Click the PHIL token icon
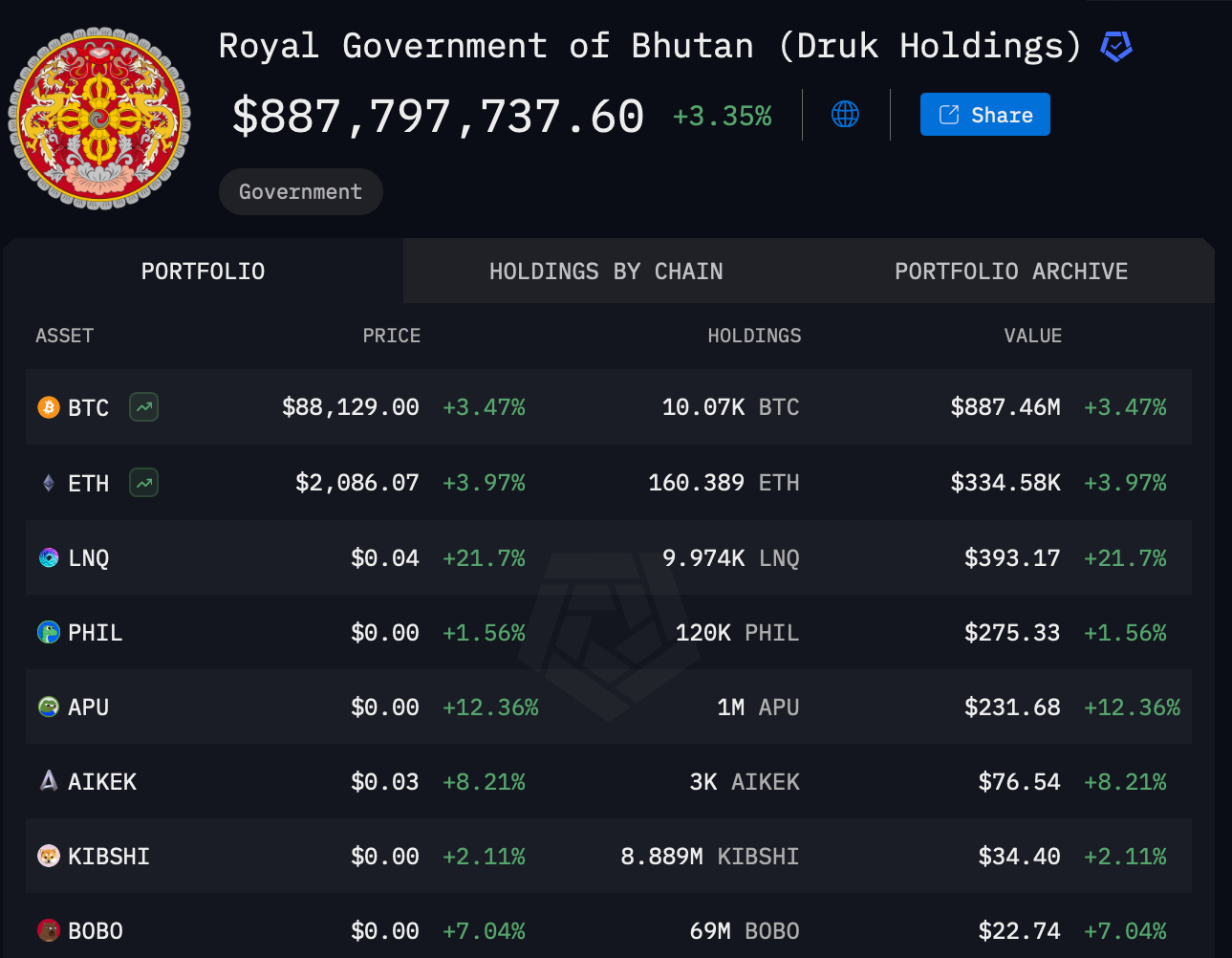Image resolution: width=1232 pixels, height=958 pixels. coord(48,632)
